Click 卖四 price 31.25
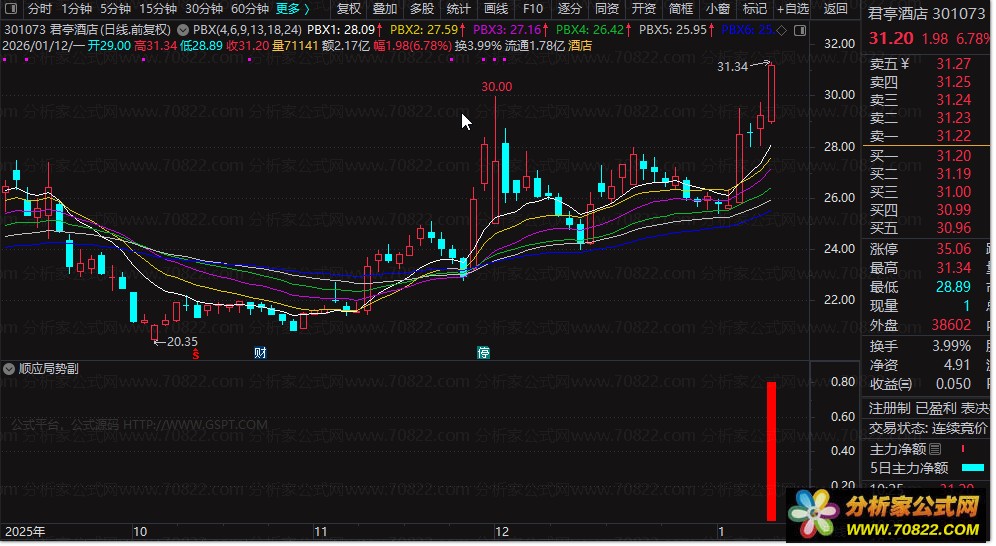The image size is (996, 546). pos(953,82)
